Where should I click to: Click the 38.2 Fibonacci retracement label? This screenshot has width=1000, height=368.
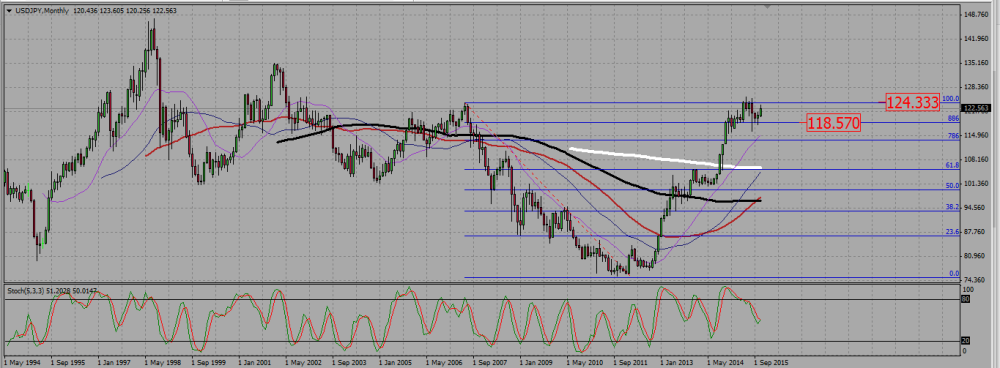pyautogui.click(x=953, y=207)
